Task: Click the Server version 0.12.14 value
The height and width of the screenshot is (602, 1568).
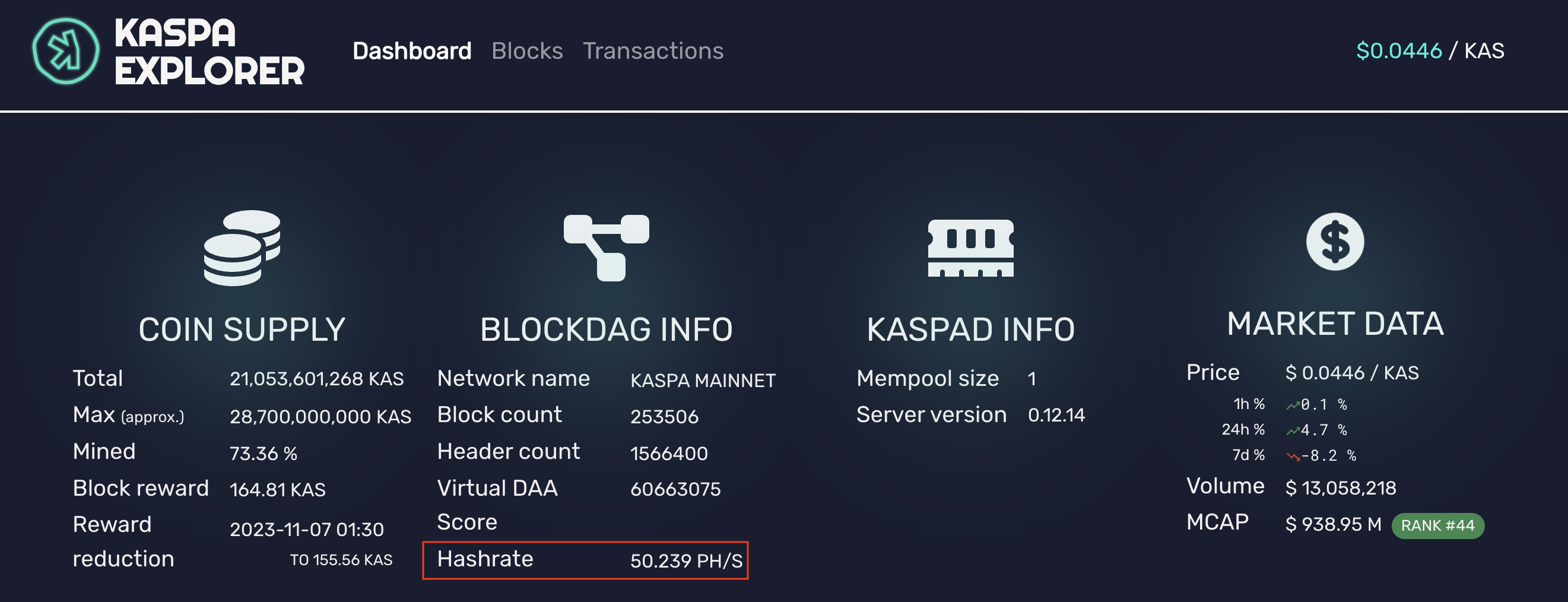Action: (x=1056, y=415)
